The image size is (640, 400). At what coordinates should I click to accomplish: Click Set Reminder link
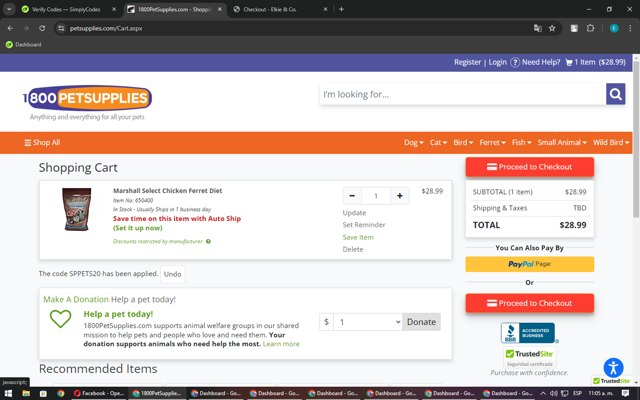364,225
